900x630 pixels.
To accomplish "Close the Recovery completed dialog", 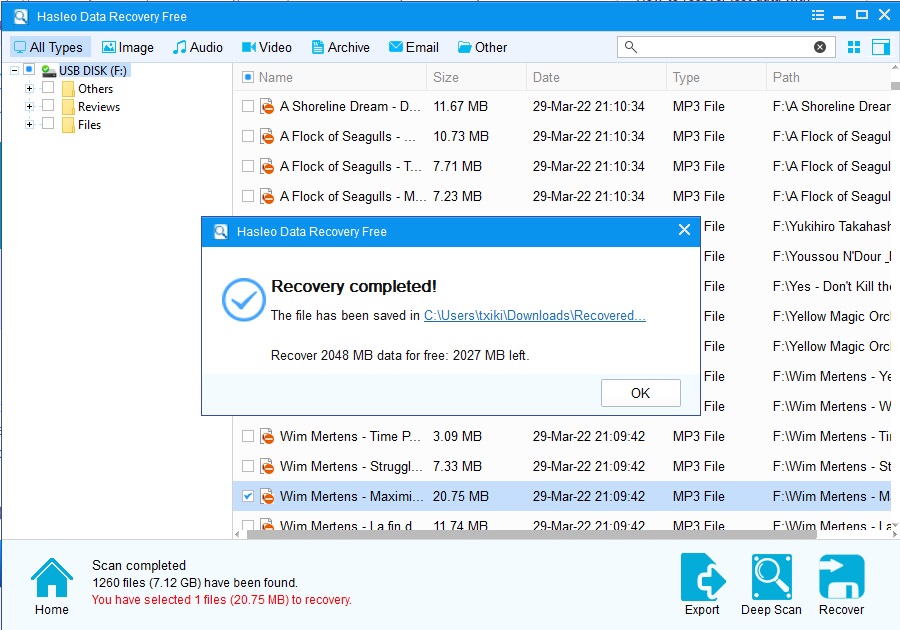I will coord(684,230).
